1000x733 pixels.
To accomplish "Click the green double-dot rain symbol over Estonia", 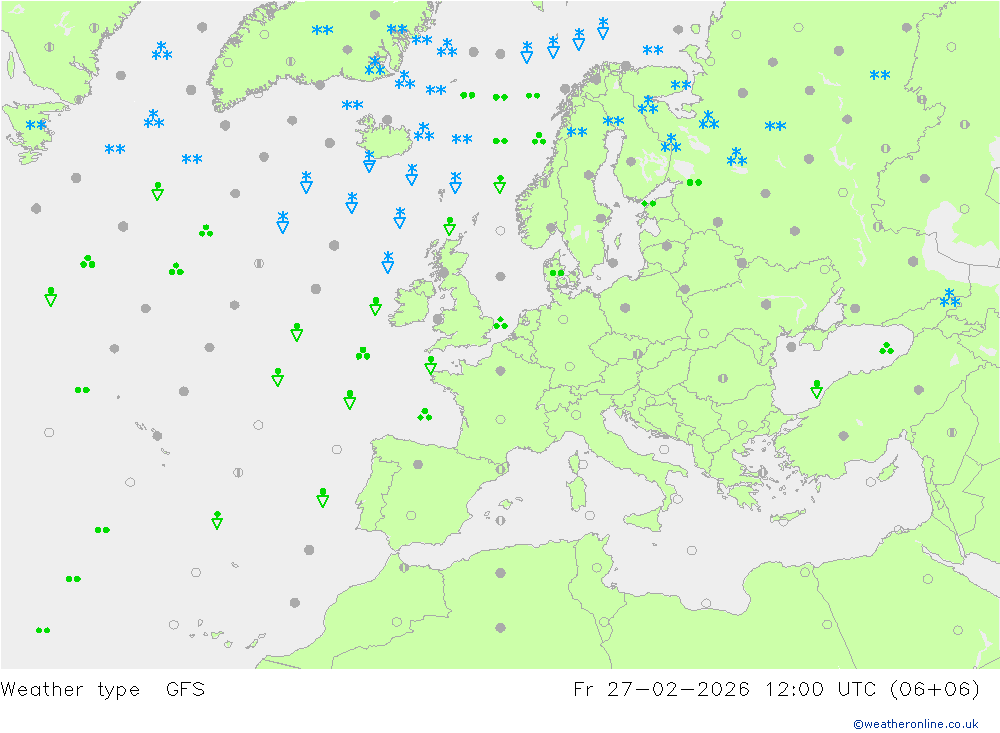I will 649,204.
